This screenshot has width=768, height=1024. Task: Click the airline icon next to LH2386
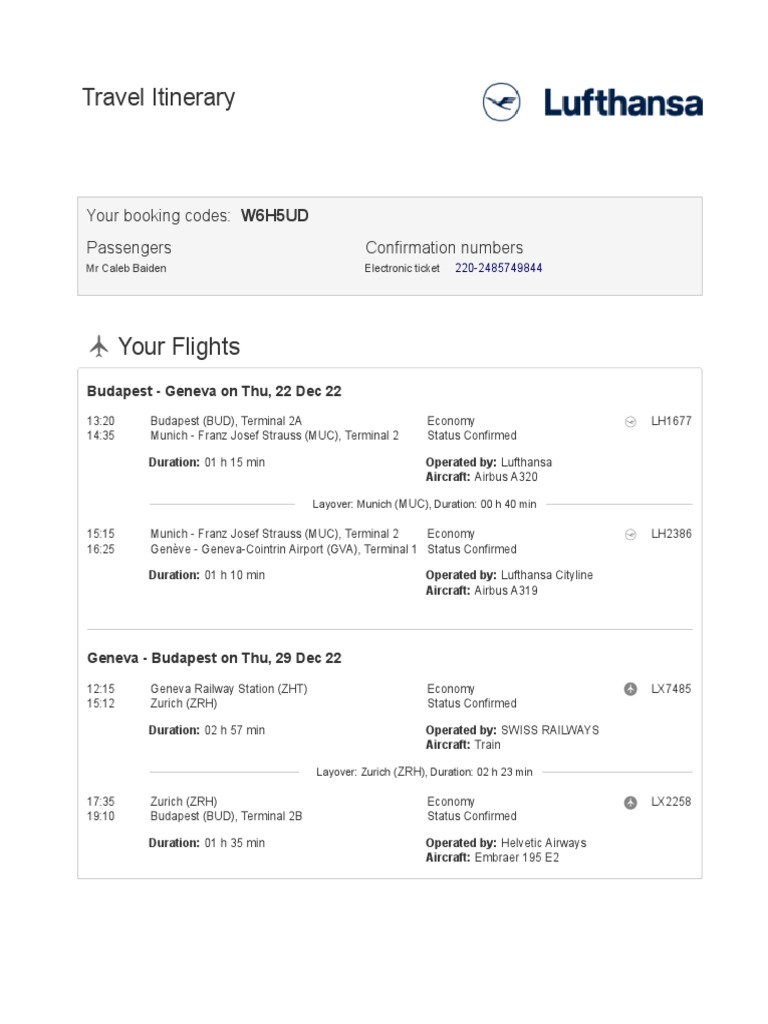(630, 535)
